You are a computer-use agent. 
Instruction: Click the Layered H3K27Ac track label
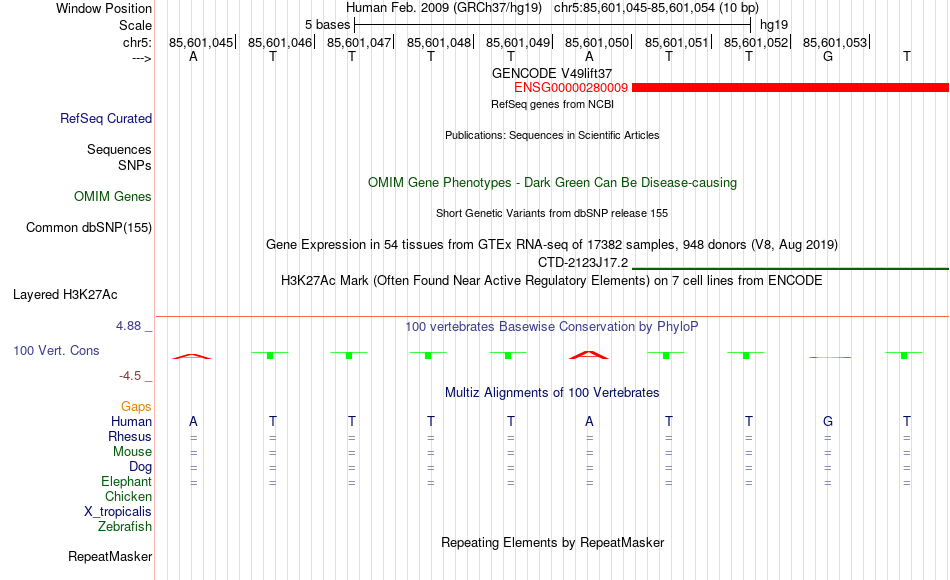click(x=65, y=295)
